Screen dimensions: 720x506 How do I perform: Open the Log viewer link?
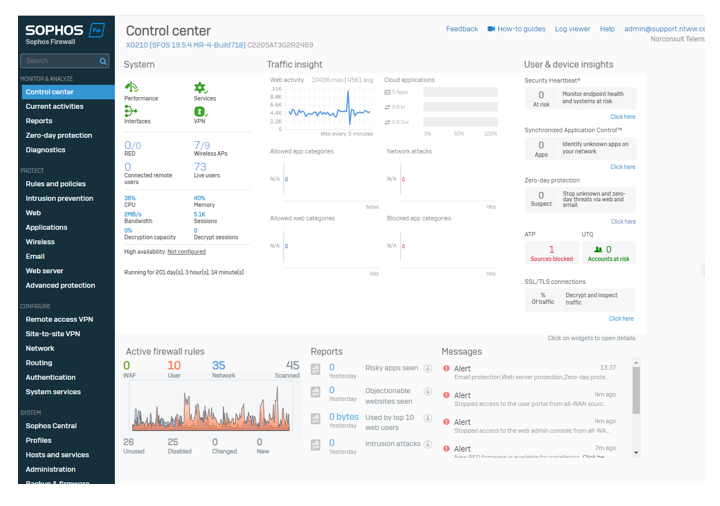572,29
